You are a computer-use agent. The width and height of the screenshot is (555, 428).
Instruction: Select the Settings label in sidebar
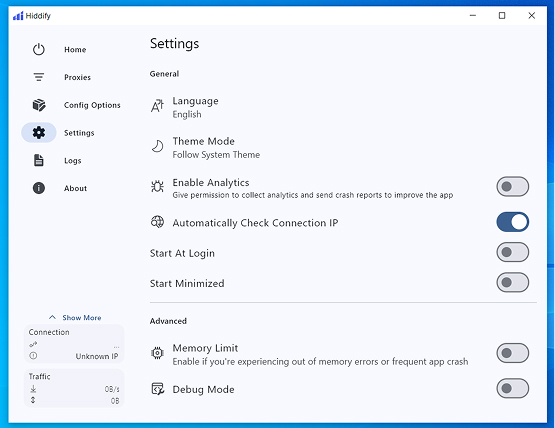[x=79, y=133]
